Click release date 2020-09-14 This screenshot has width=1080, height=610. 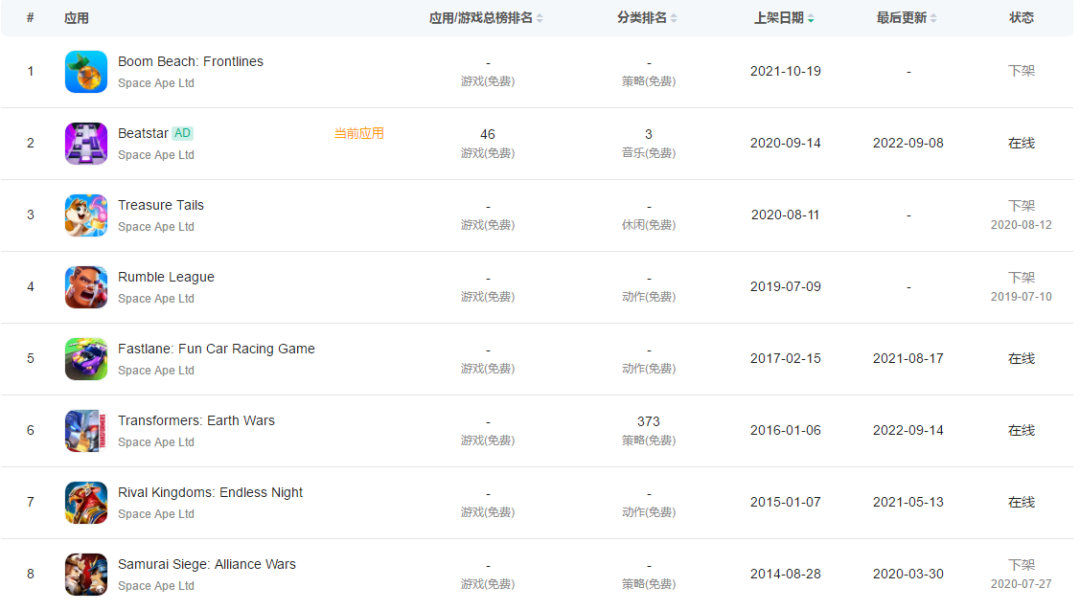pyautogui.click(x=785, y=143)
